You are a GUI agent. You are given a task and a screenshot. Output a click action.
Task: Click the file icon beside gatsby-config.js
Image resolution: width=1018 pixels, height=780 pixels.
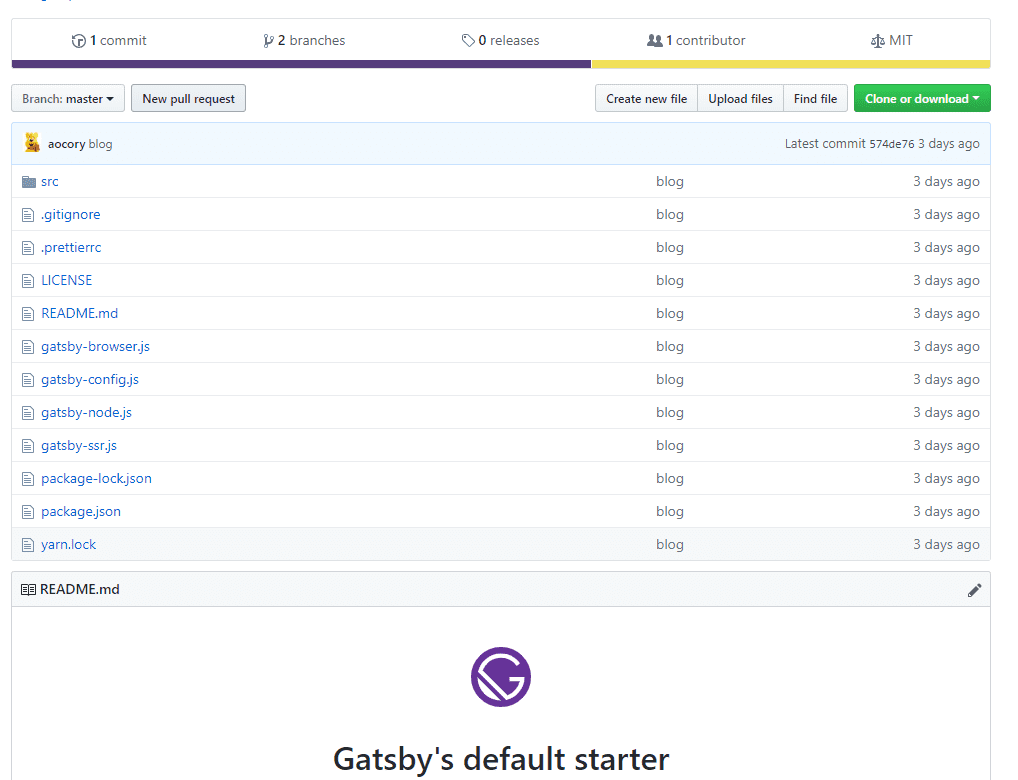coord(28,380)
